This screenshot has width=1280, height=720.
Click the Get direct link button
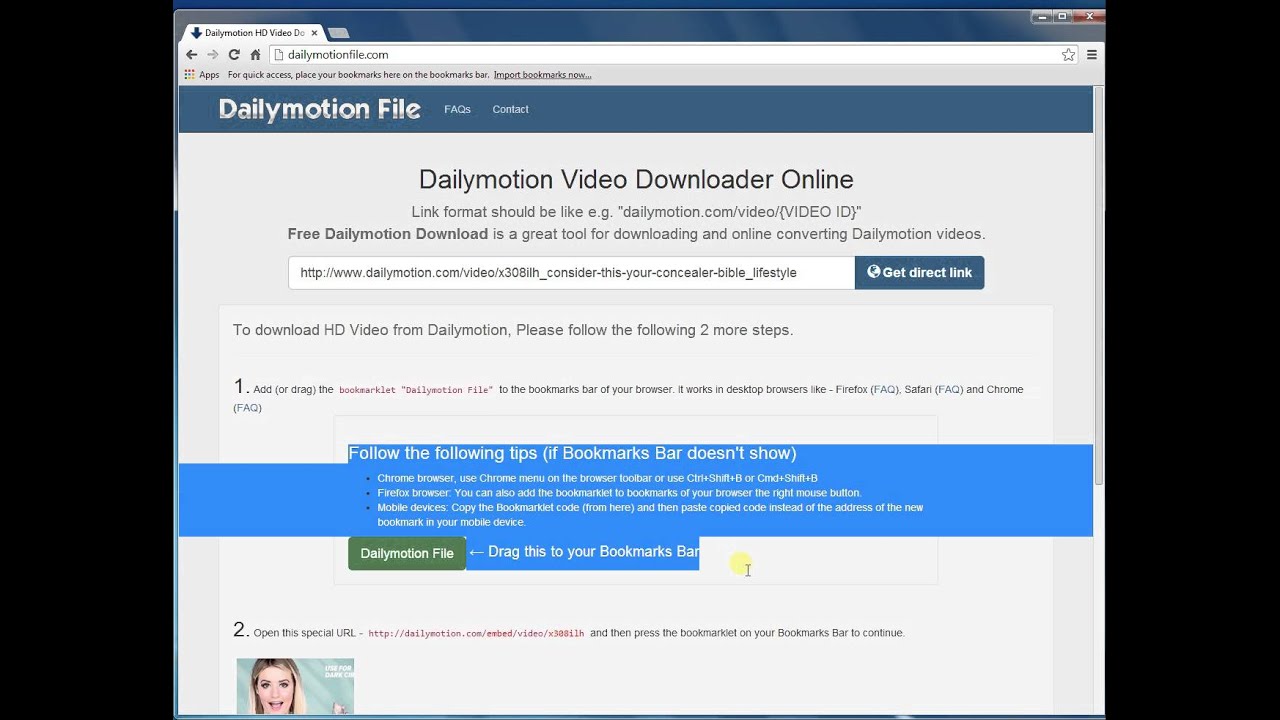[919, 272]
